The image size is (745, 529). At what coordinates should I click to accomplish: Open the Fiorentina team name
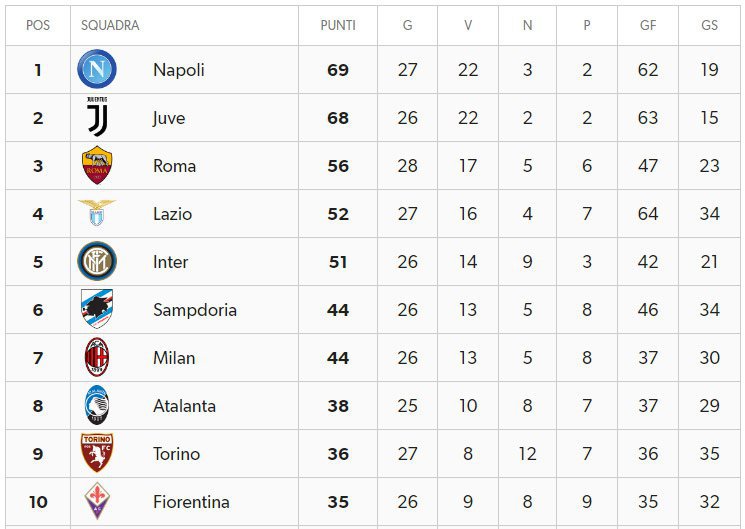(x=191, y=502)
